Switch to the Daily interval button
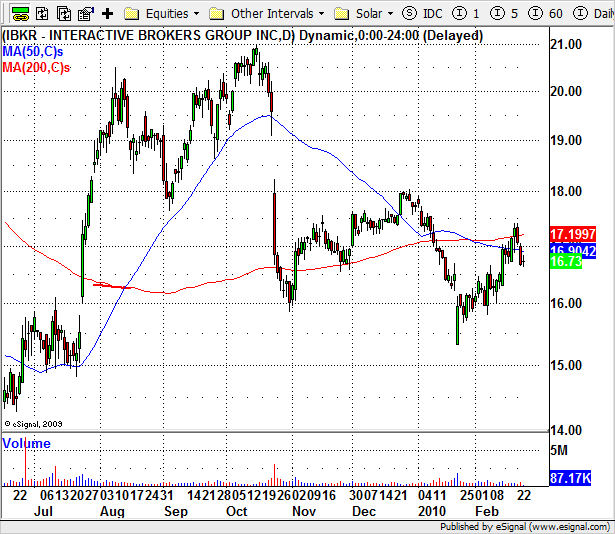This screenshot has height=534, width=615. 594,14
